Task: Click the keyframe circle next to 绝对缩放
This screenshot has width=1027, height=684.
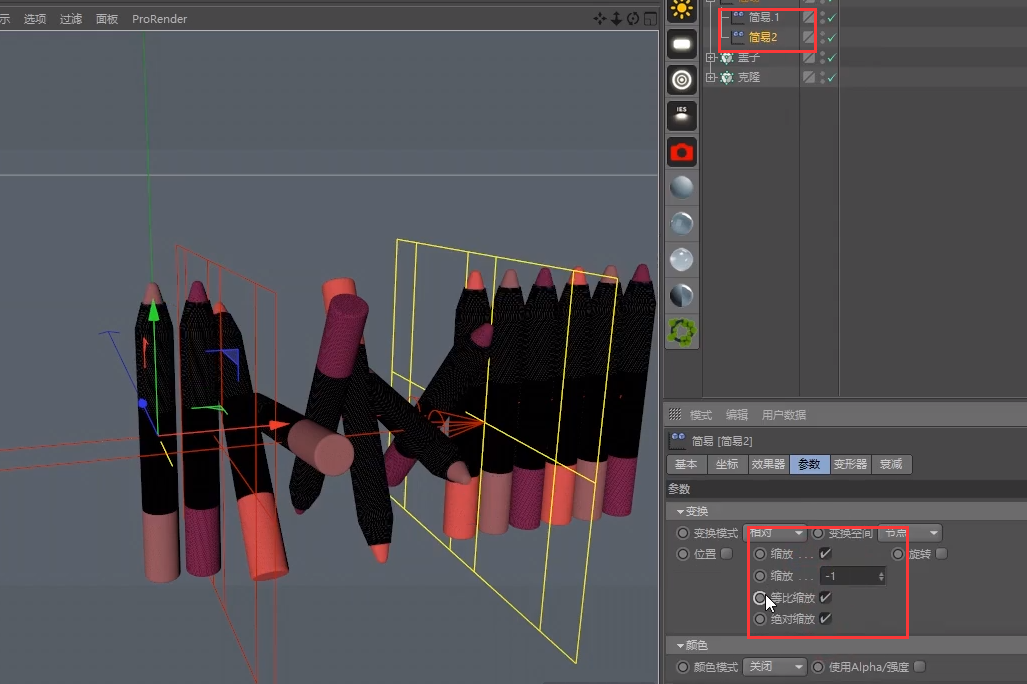Action: [x=760, y=618]
